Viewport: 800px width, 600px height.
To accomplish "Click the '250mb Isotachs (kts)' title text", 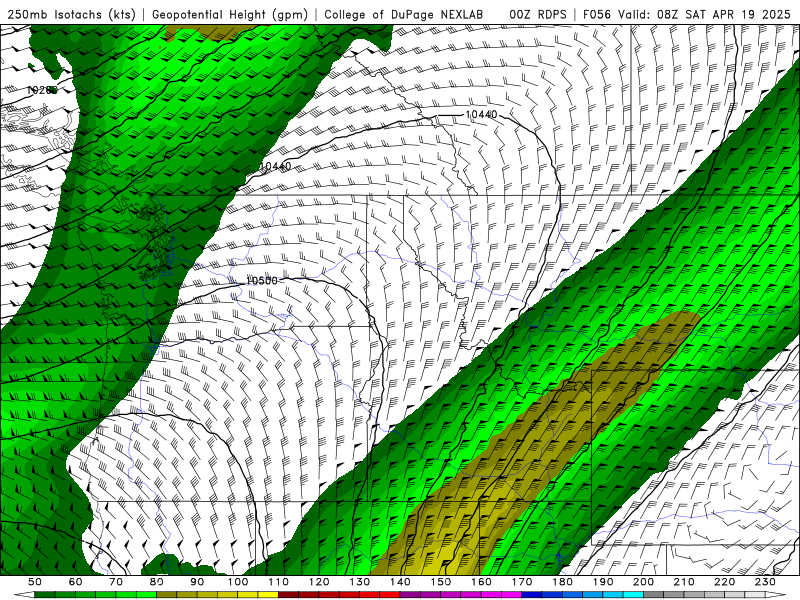I will pyautogui.click(x=71, y=15).
